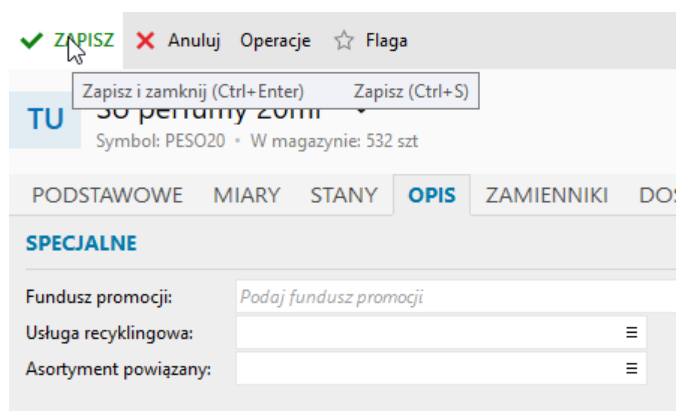Switch to the PODSTAWOWE tab

107,195
